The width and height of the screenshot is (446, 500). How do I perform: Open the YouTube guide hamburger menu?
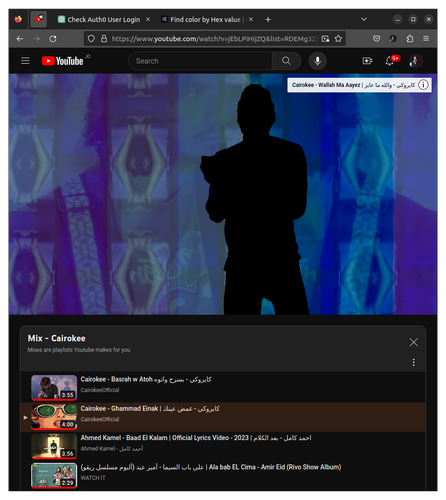(25, 61)
